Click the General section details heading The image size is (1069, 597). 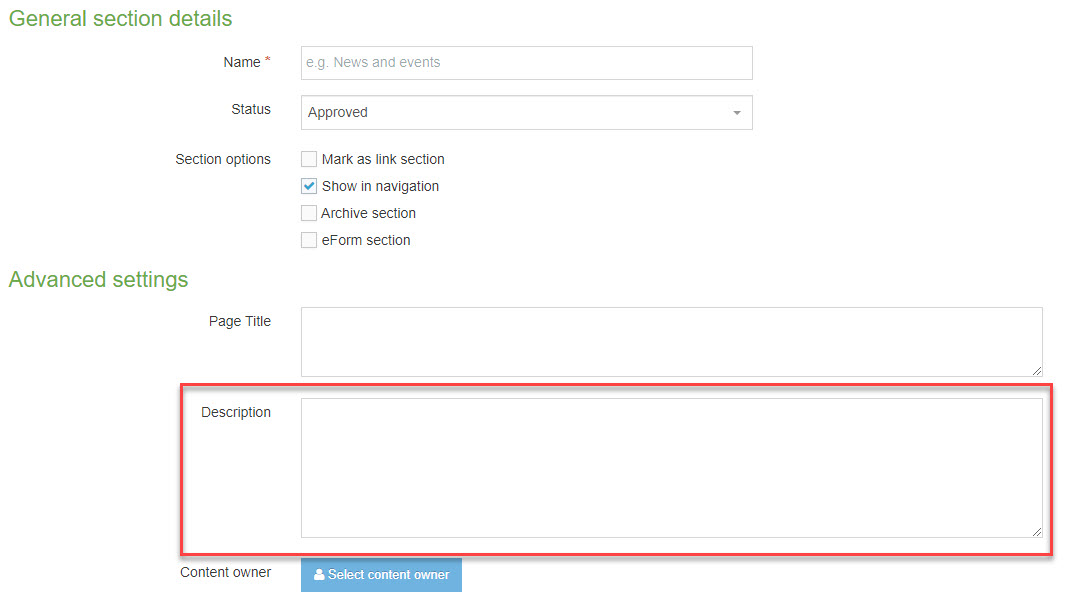[x=120, y=18]
